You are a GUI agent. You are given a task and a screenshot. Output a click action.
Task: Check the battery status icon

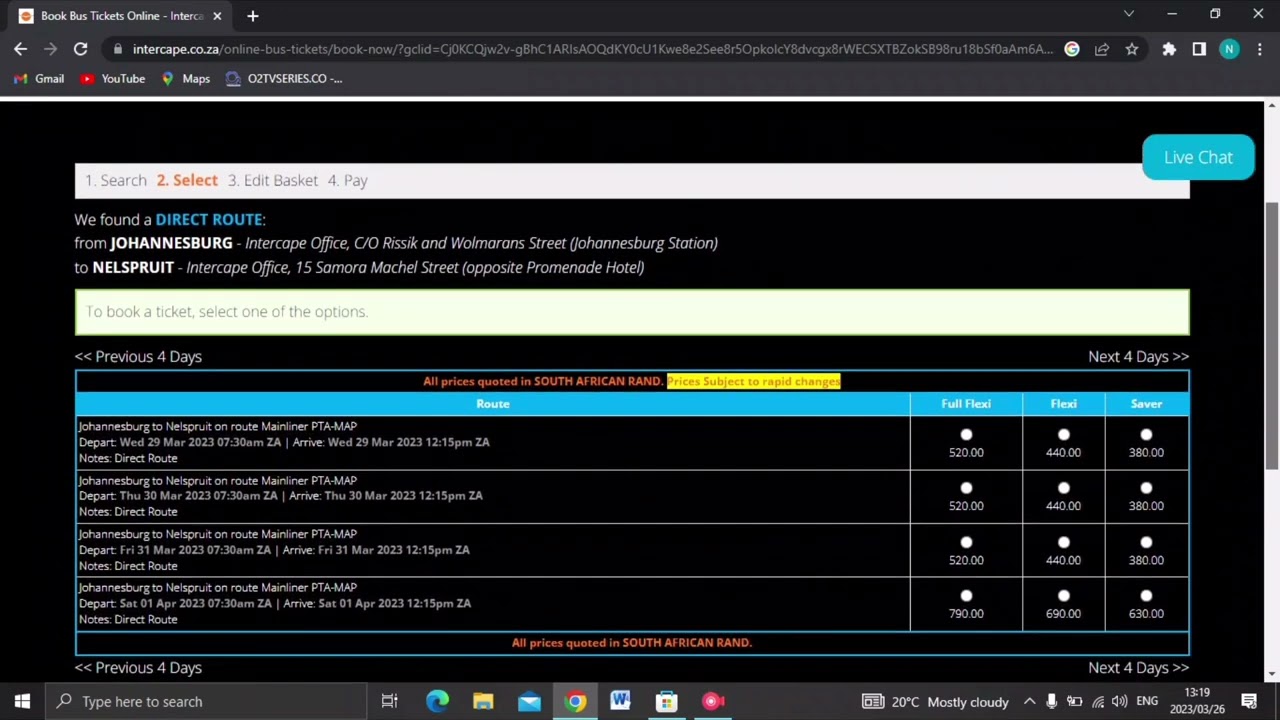(x=1074, y=701)
